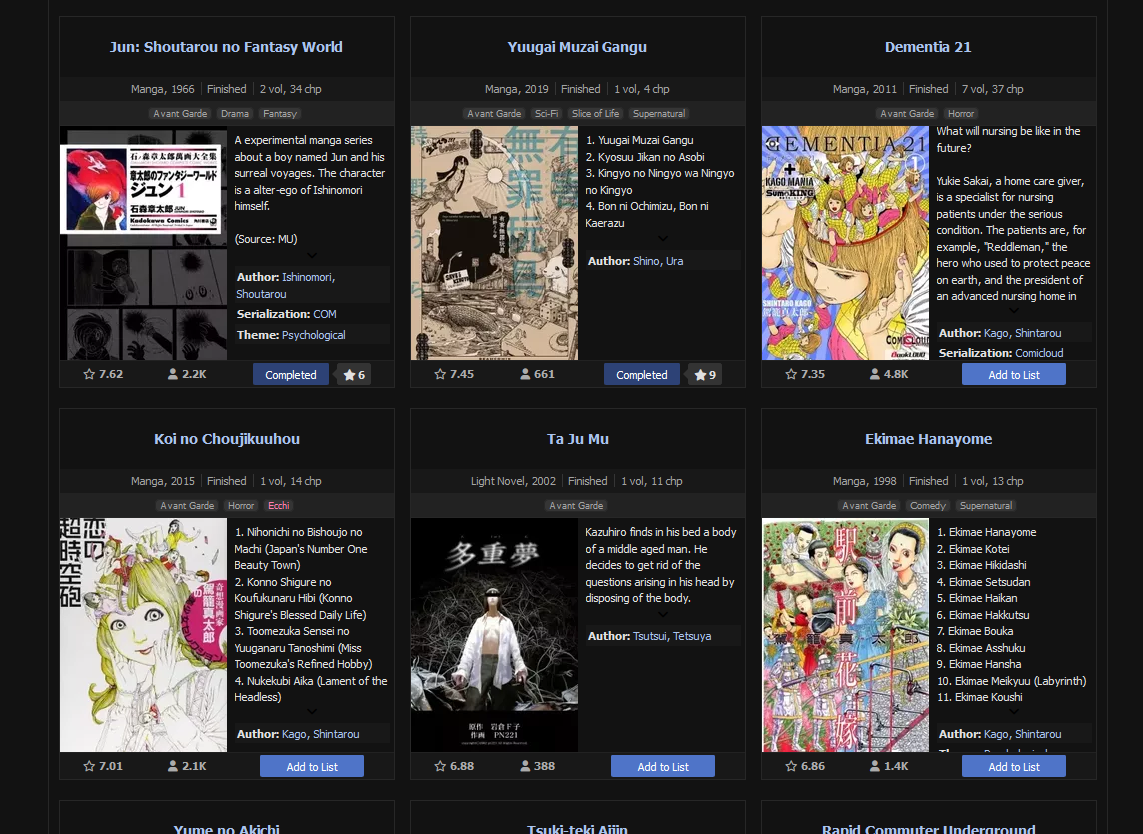Viewport: 1143px width, 834px height.
Task: Open author Tsutsui, Tetsuya link
Action: click(672, 636)
